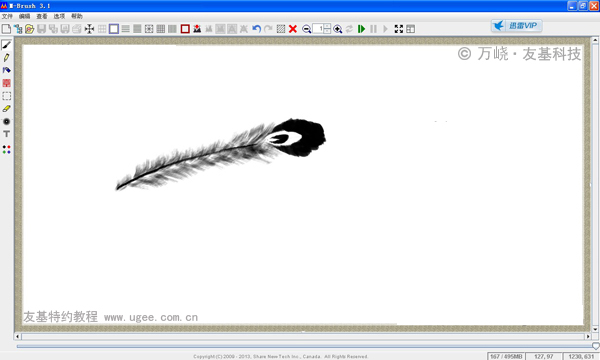This screenshot has height=360, width=600.
Task: Click the 迅雷VIP button
Action: [517, 26]
